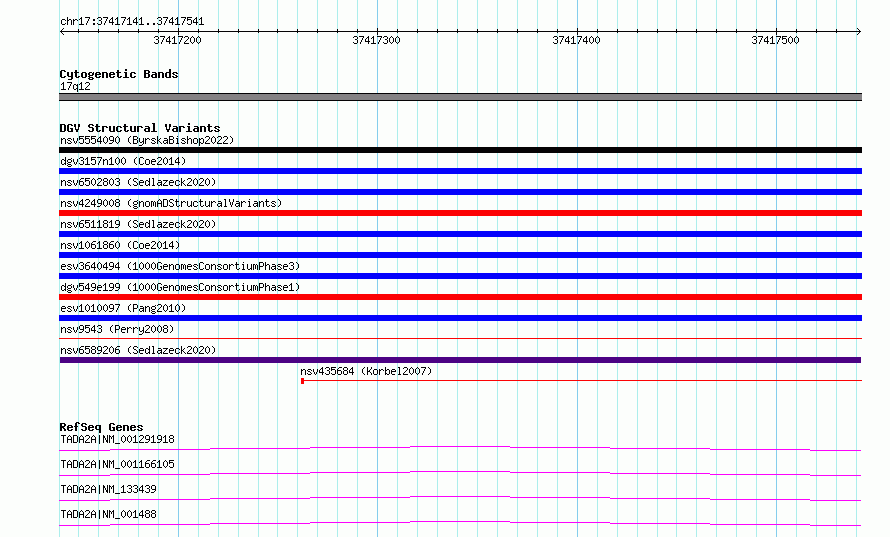This screenshot has width=890, height=537.
Task: Select the thin red nsv435684 variant line
Action: click(583, 380)
